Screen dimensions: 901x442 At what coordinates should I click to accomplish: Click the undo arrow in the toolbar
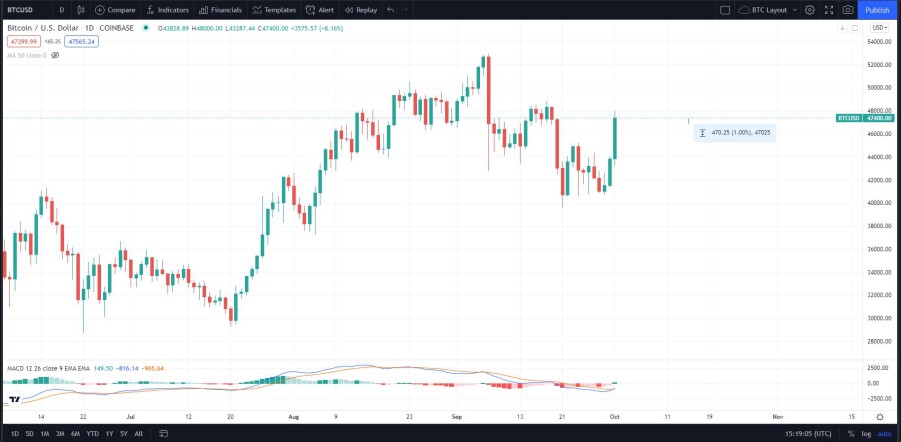[x=391, y=10]
